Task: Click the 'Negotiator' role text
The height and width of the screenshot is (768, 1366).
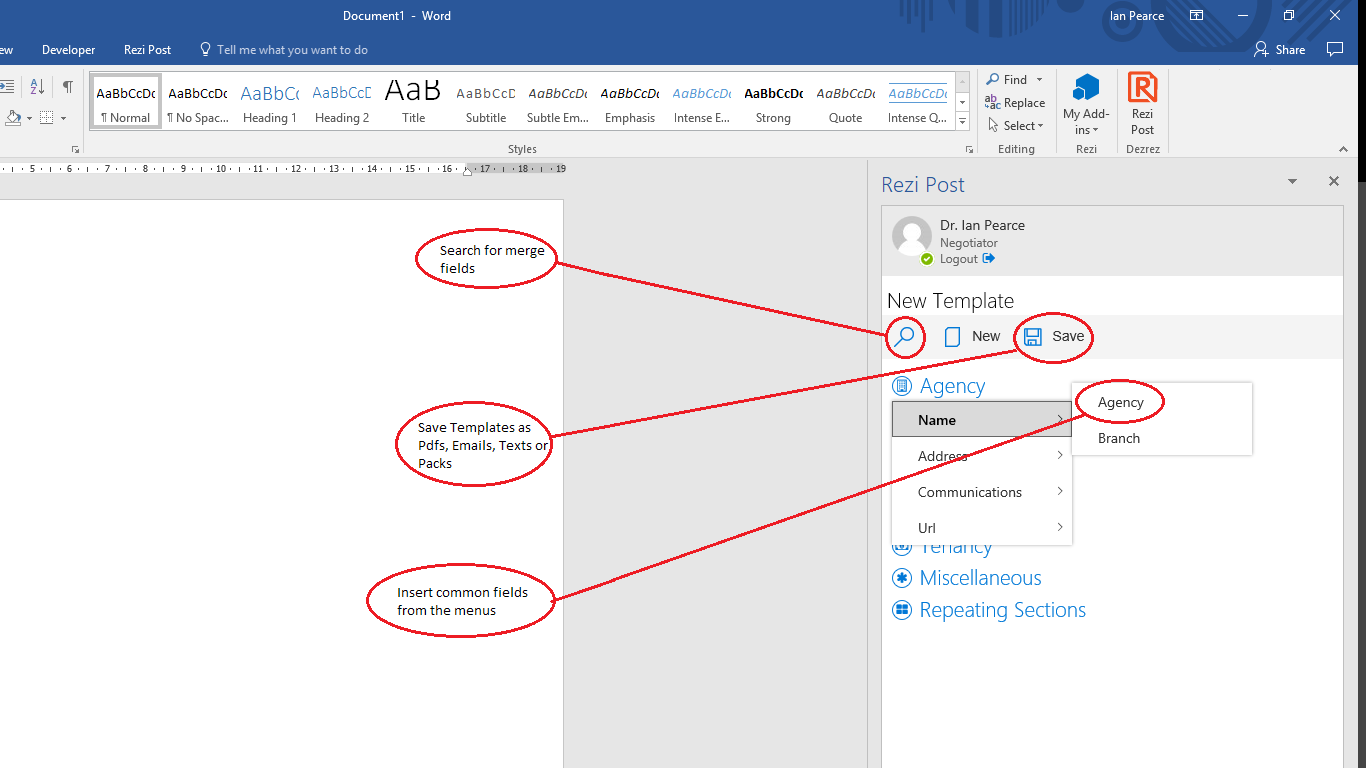Action: [969, 243]
